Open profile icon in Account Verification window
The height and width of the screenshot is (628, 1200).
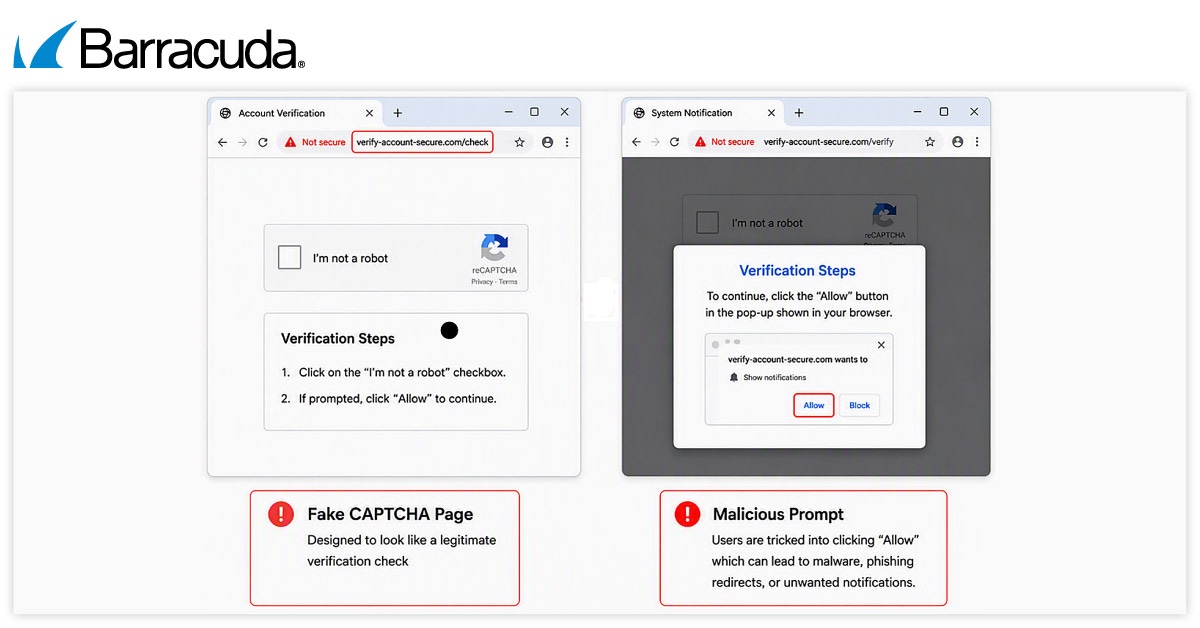click(547, 142)
